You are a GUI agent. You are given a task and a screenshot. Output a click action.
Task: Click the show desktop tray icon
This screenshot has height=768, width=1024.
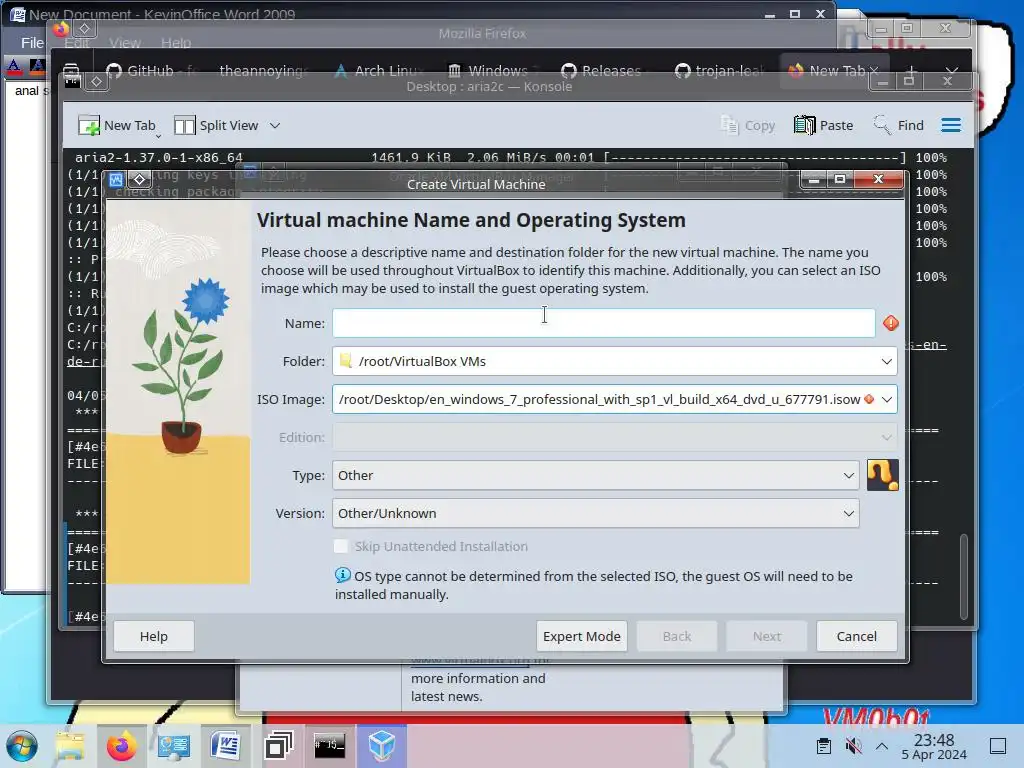tap(997, 746)
